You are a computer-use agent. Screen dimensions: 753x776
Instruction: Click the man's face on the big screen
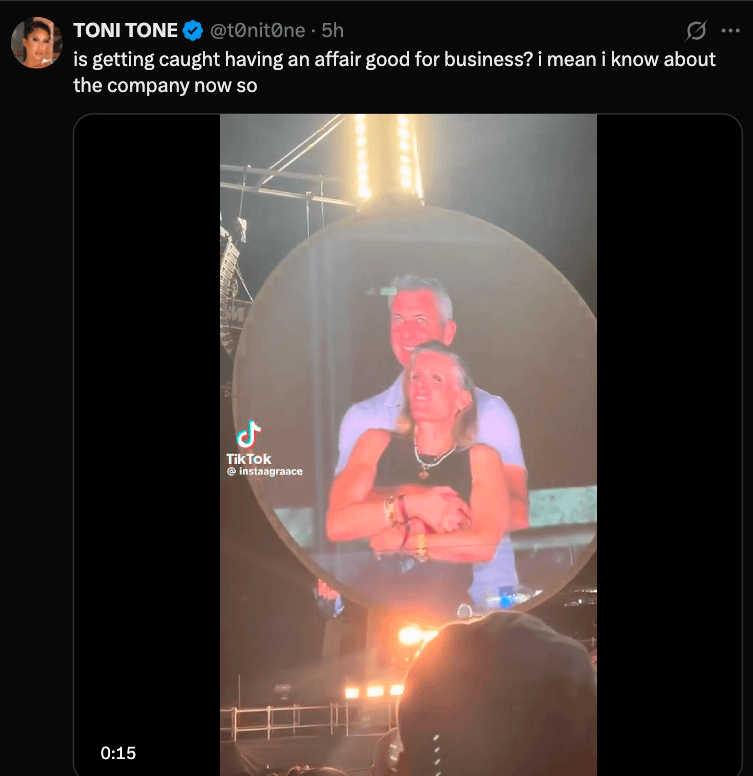419,319
